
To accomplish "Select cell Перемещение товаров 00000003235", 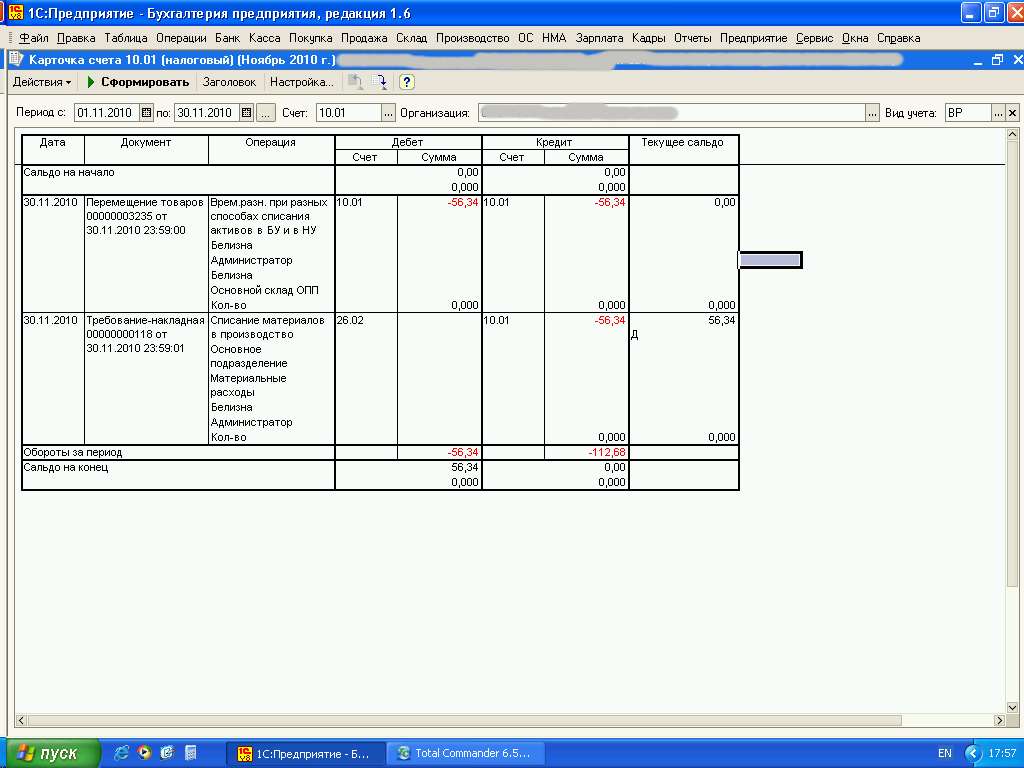I will 146,253.
